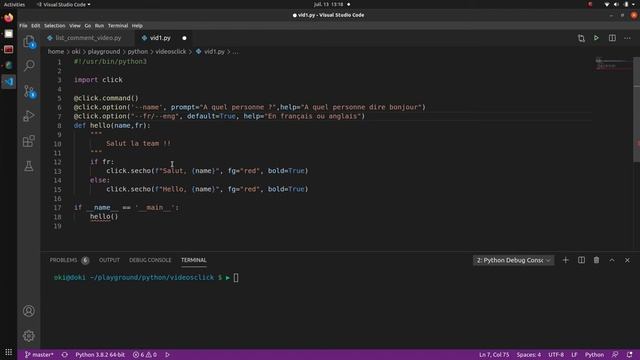Open the Selection menu
Image resolution: width=640 pixels, height=360 pixels.
pyautogui.click(x=55, y=26)
